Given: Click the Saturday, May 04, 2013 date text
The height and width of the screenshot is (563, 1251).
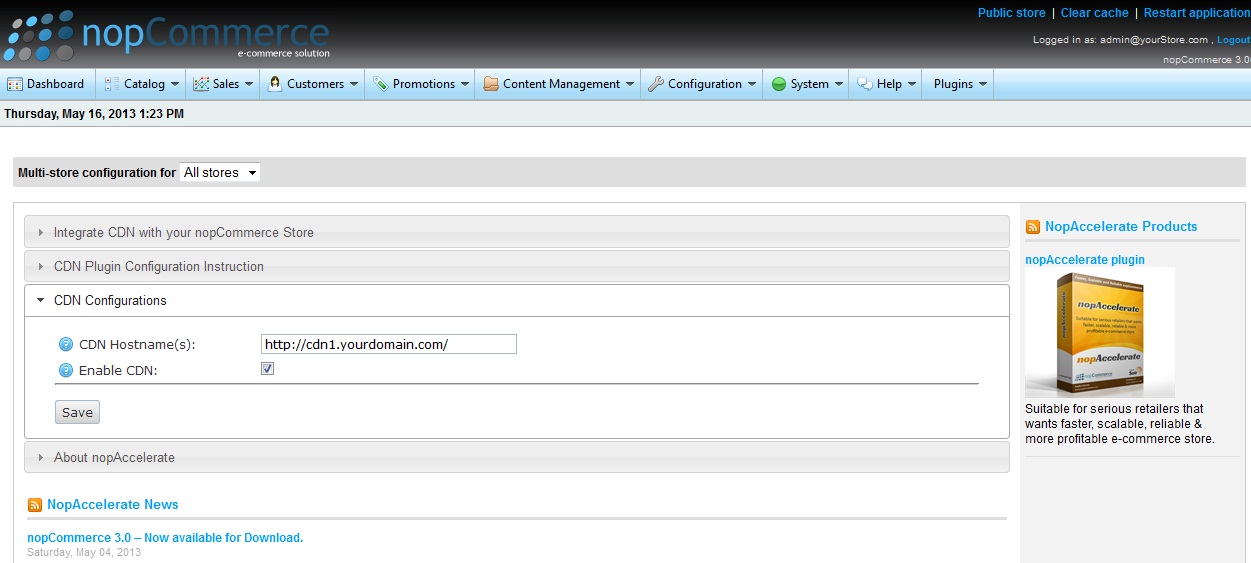Looking at the screenshot, I should coord(84,552).
